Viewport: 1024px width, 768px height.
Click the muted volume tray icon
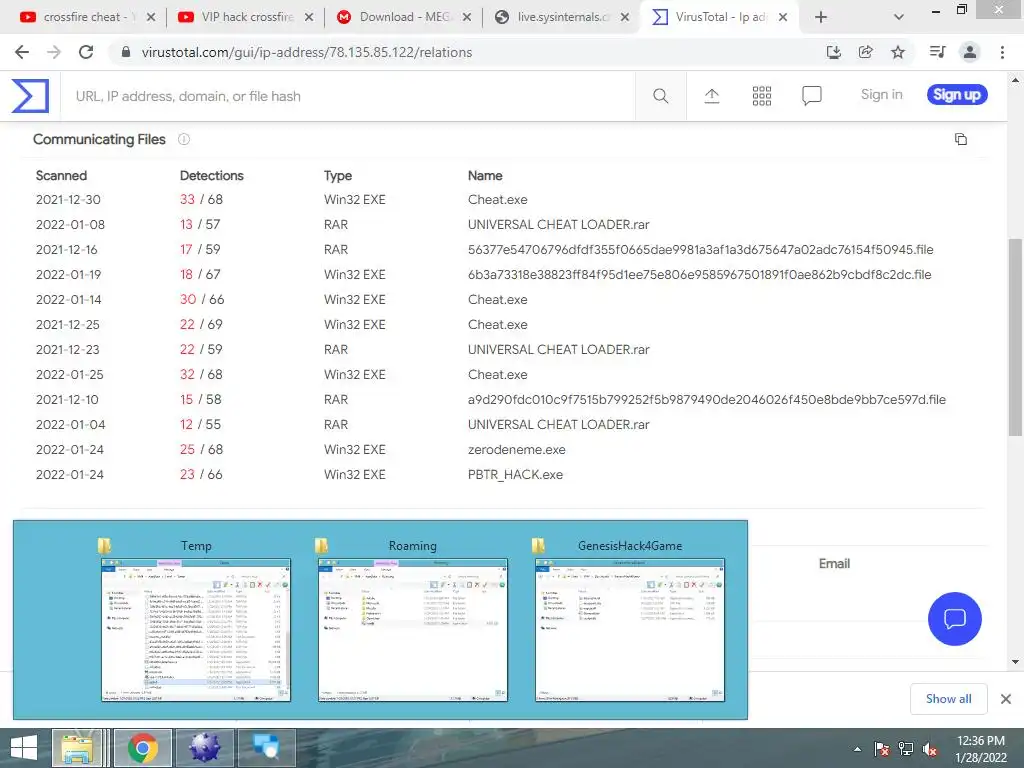[930, 749]
